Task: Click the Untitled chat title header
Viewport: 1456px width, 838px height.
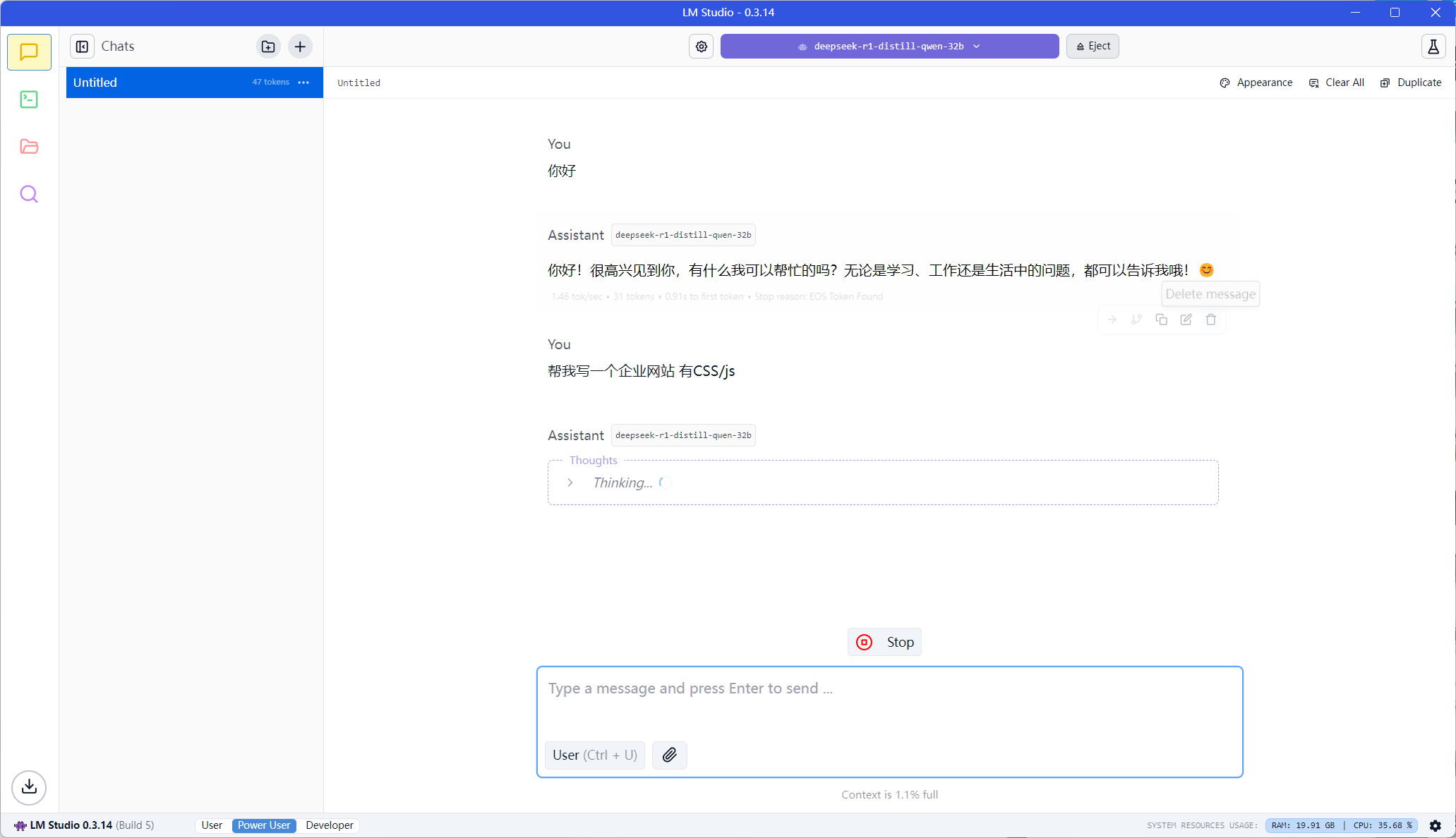Action: (359, 83)
